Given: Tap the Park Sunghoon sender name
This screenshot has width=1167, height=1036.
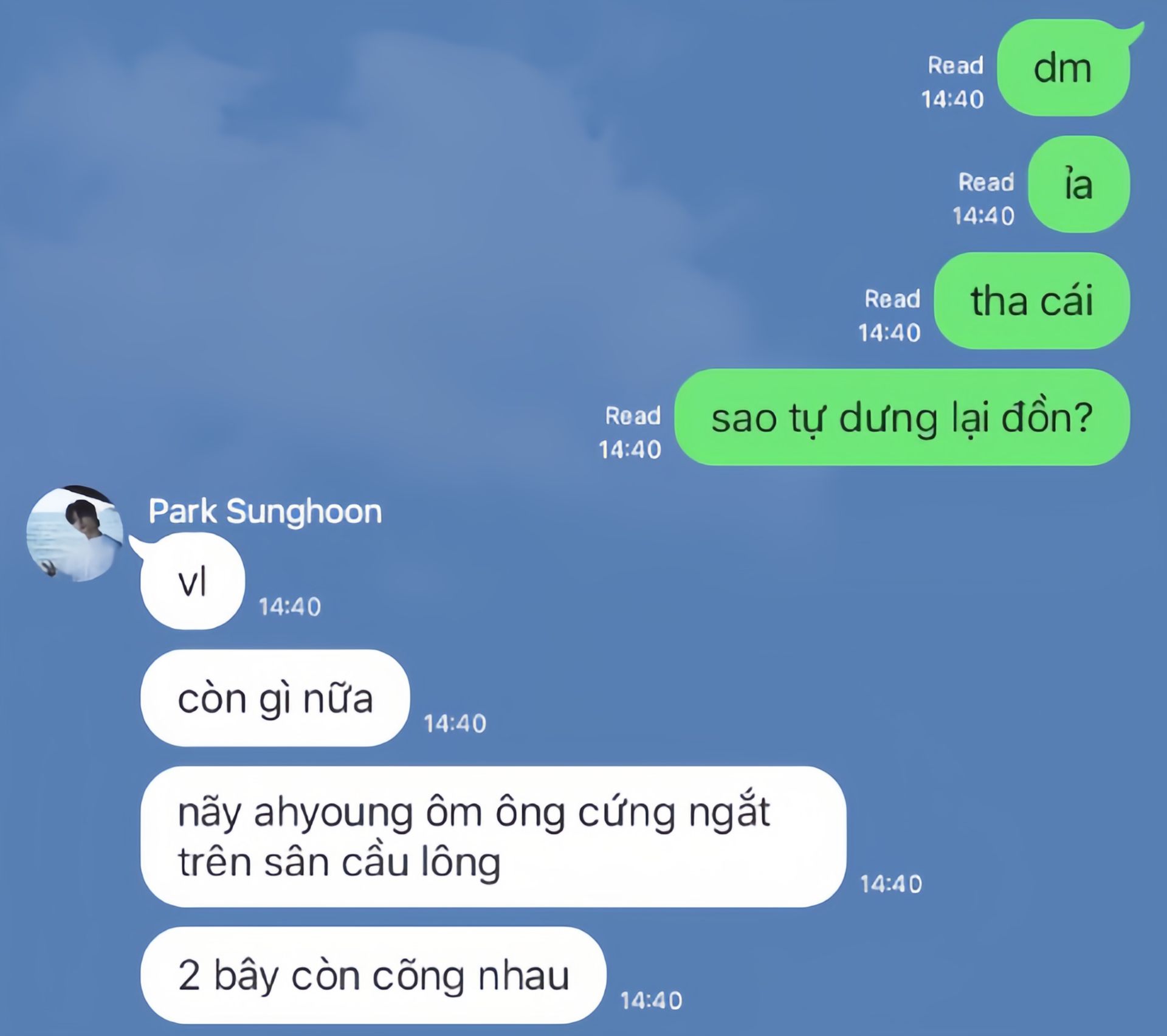Looking at the screenshot, I should [265, 511].
